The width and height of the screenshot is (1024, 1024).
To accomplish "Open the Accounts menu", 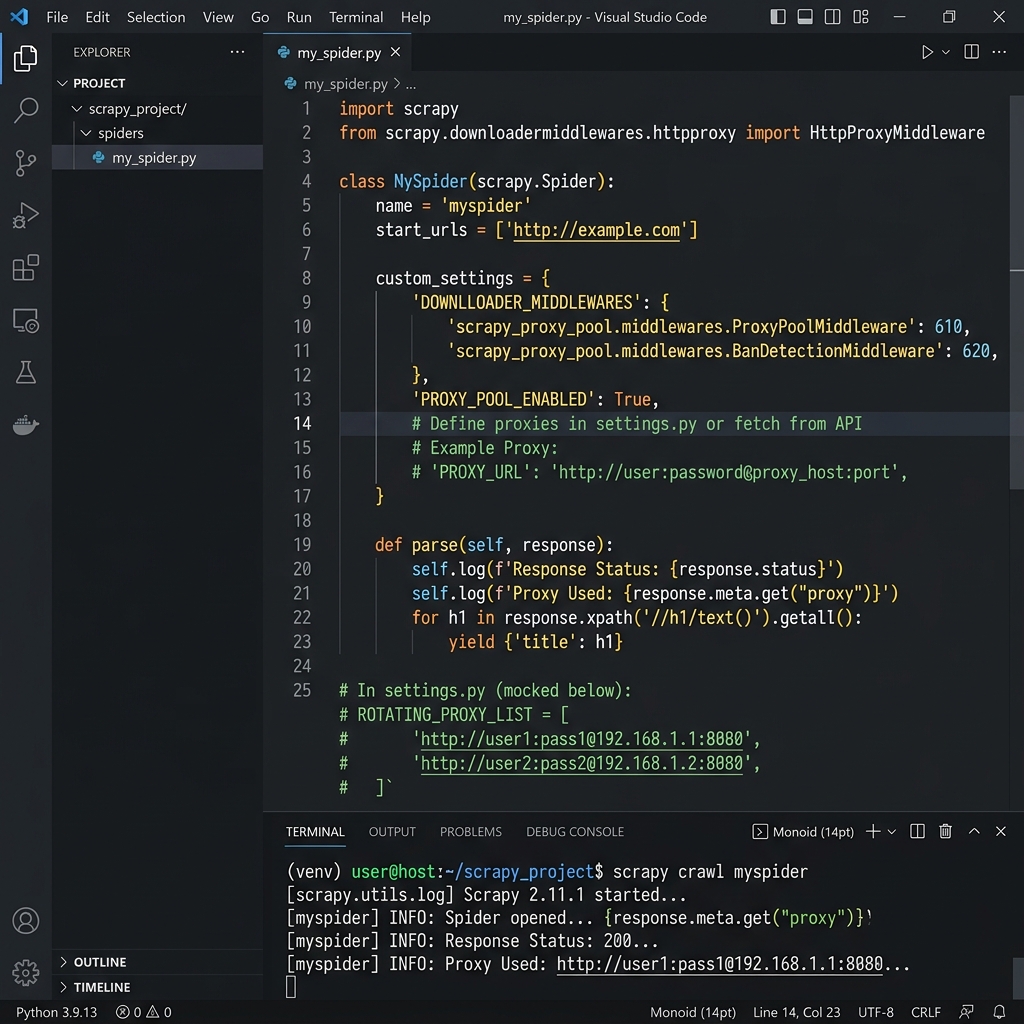I will click(x=25, y=921).
